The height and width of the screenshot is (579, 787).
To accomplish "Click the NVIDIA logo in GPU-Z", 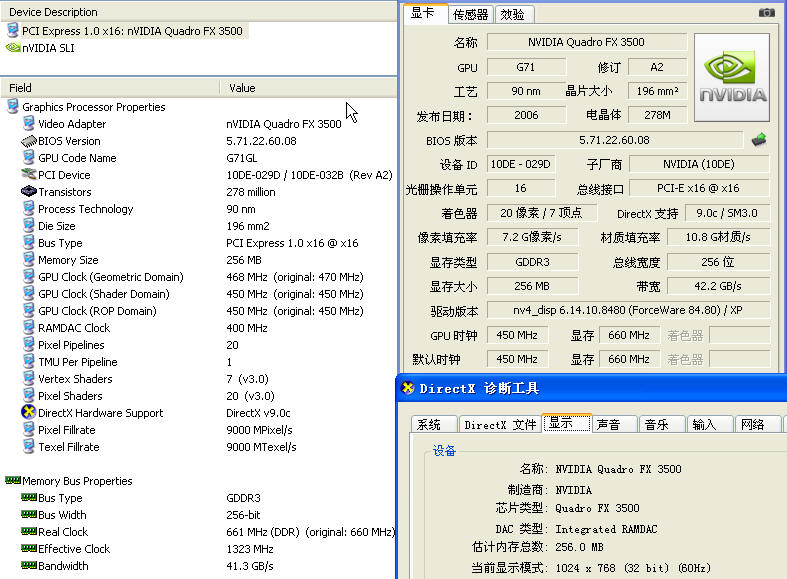I will [732, 77].
